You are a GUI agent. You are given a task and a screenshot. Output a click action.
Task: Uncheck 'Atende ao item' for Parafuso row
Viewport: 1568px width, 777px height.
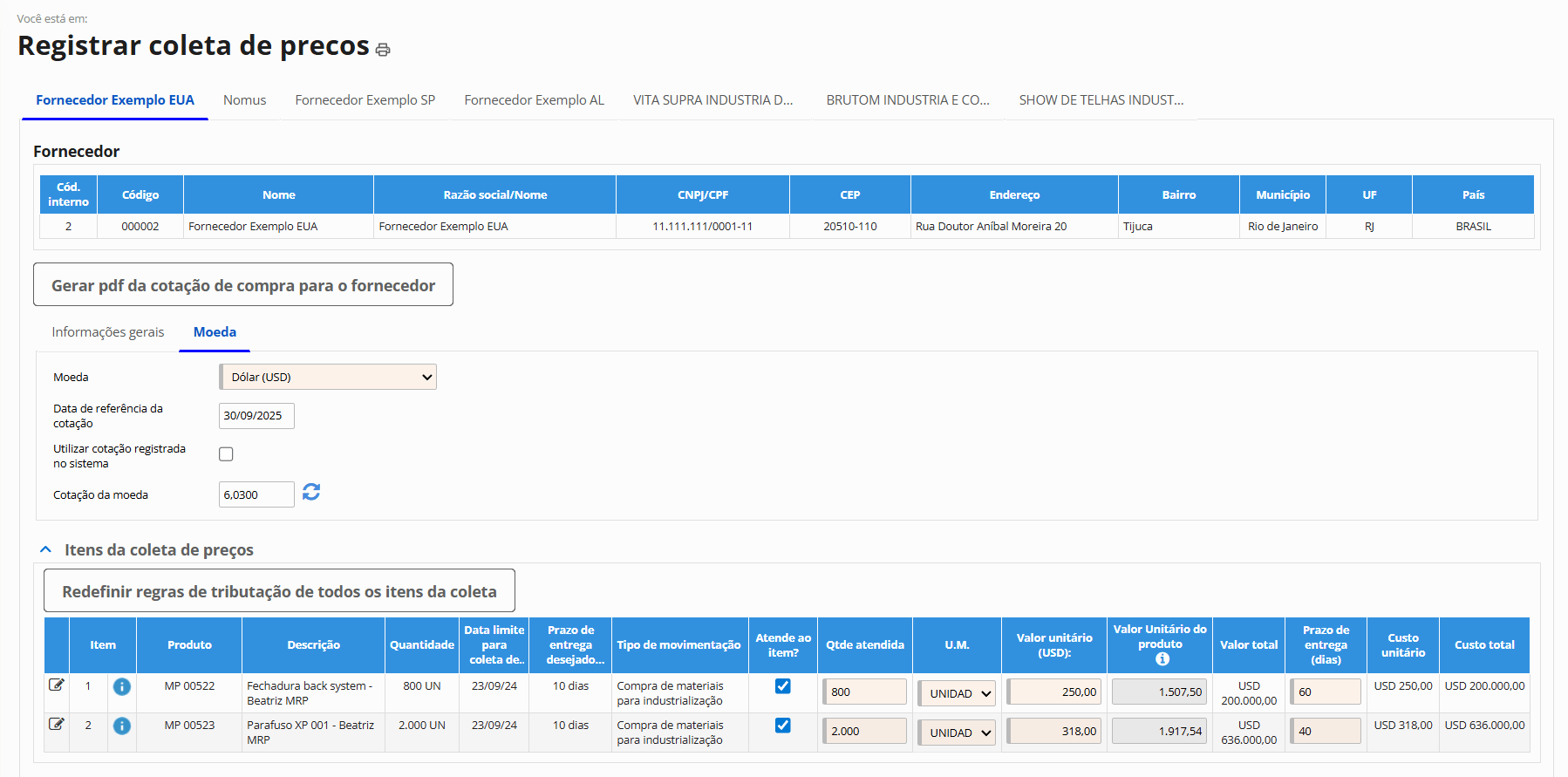783,726
